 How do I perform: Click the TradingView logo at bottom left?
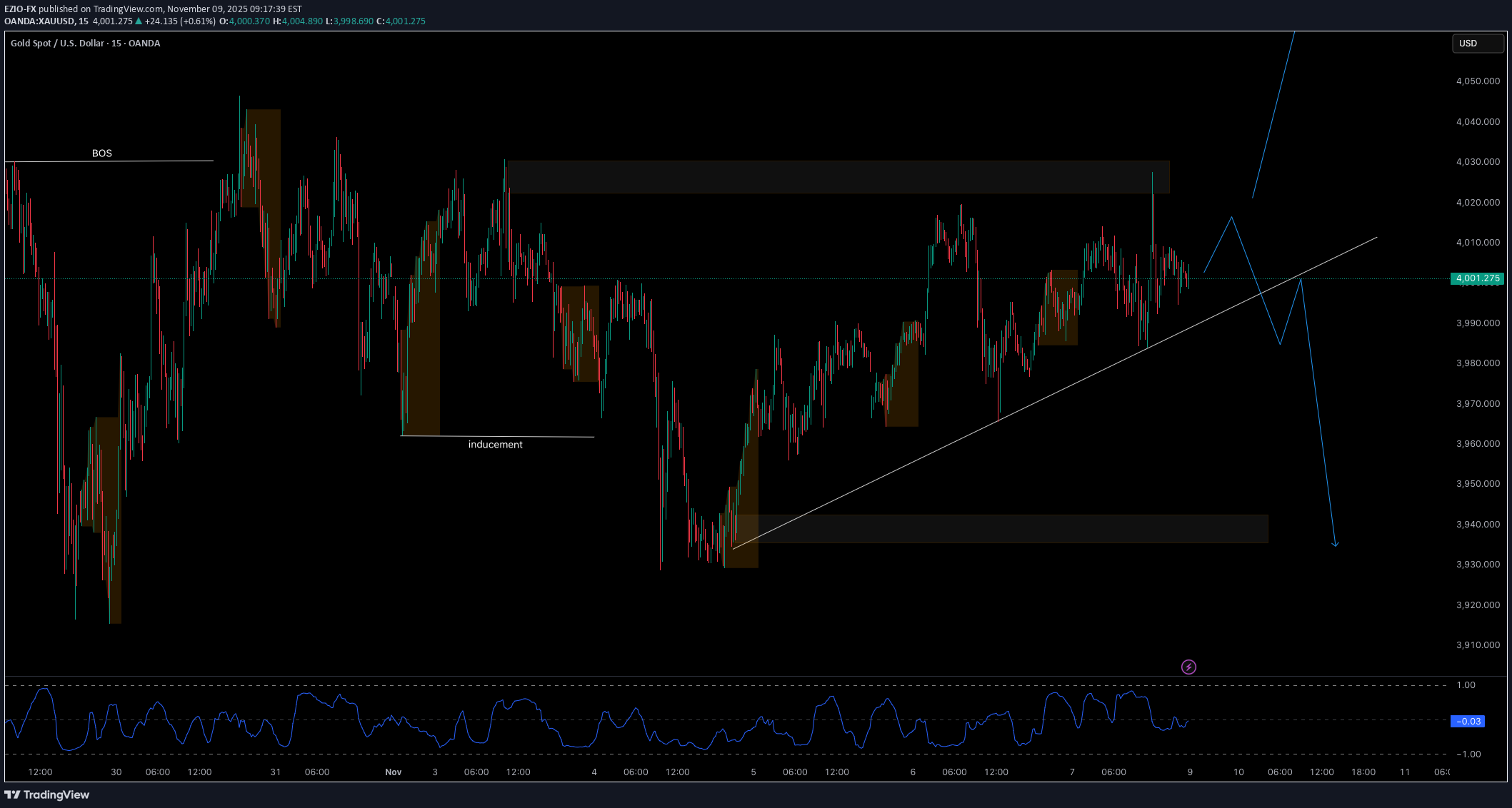[x=47, y=794]
